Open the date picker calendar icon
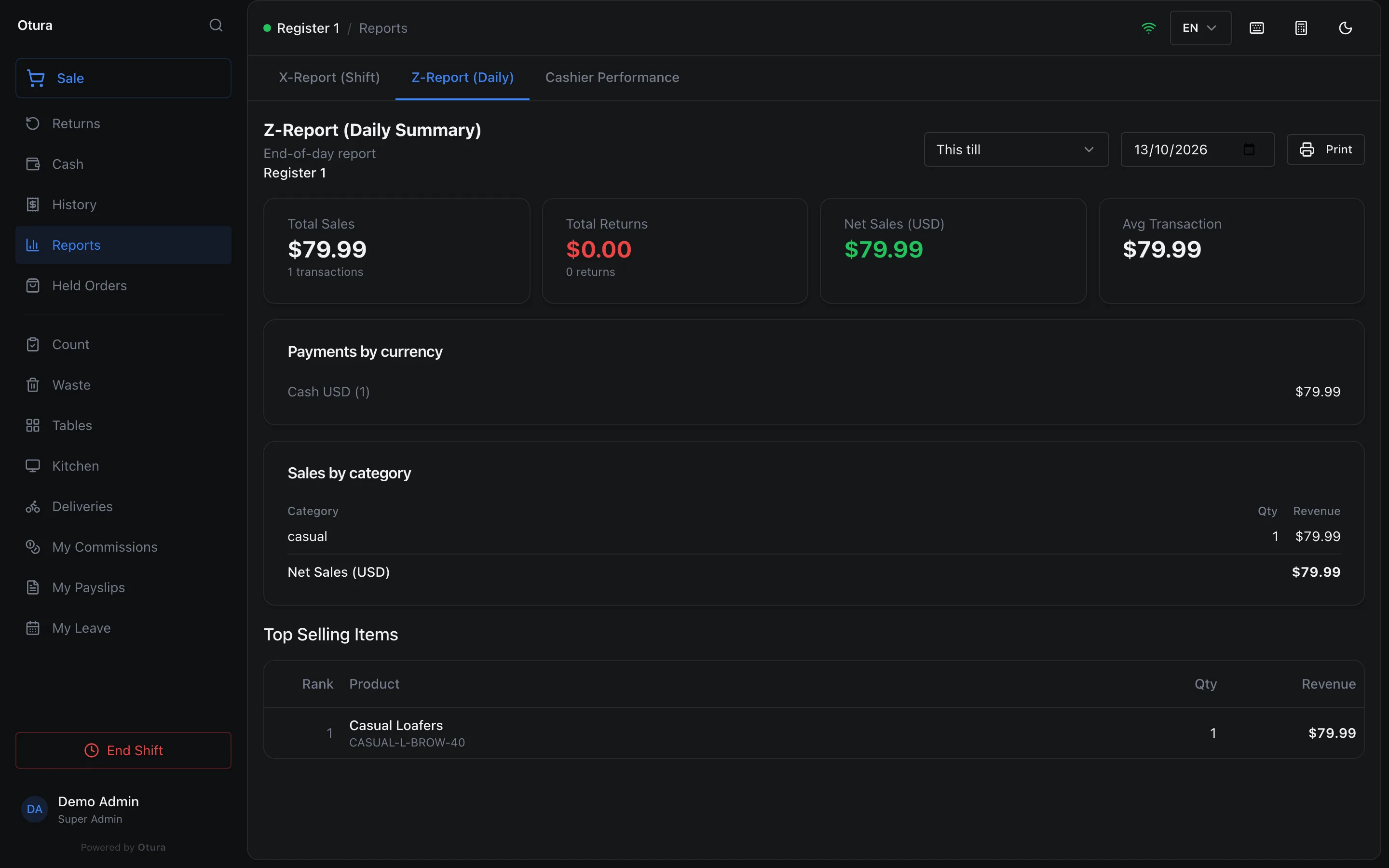 [1249, 150]
